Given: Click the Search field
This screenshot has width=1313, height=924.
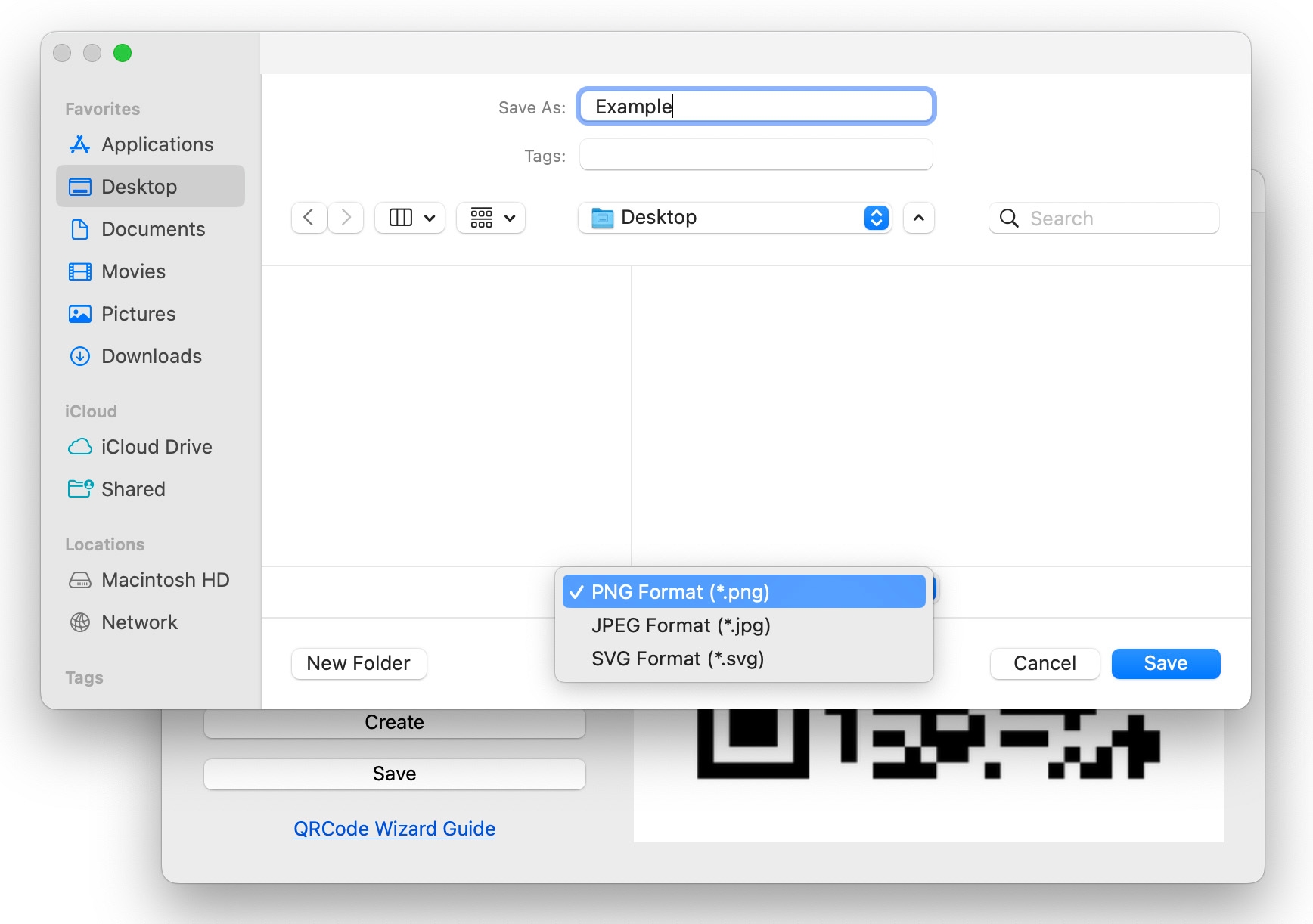Looking at the screenshot, I should click(x=1103, y=219).
